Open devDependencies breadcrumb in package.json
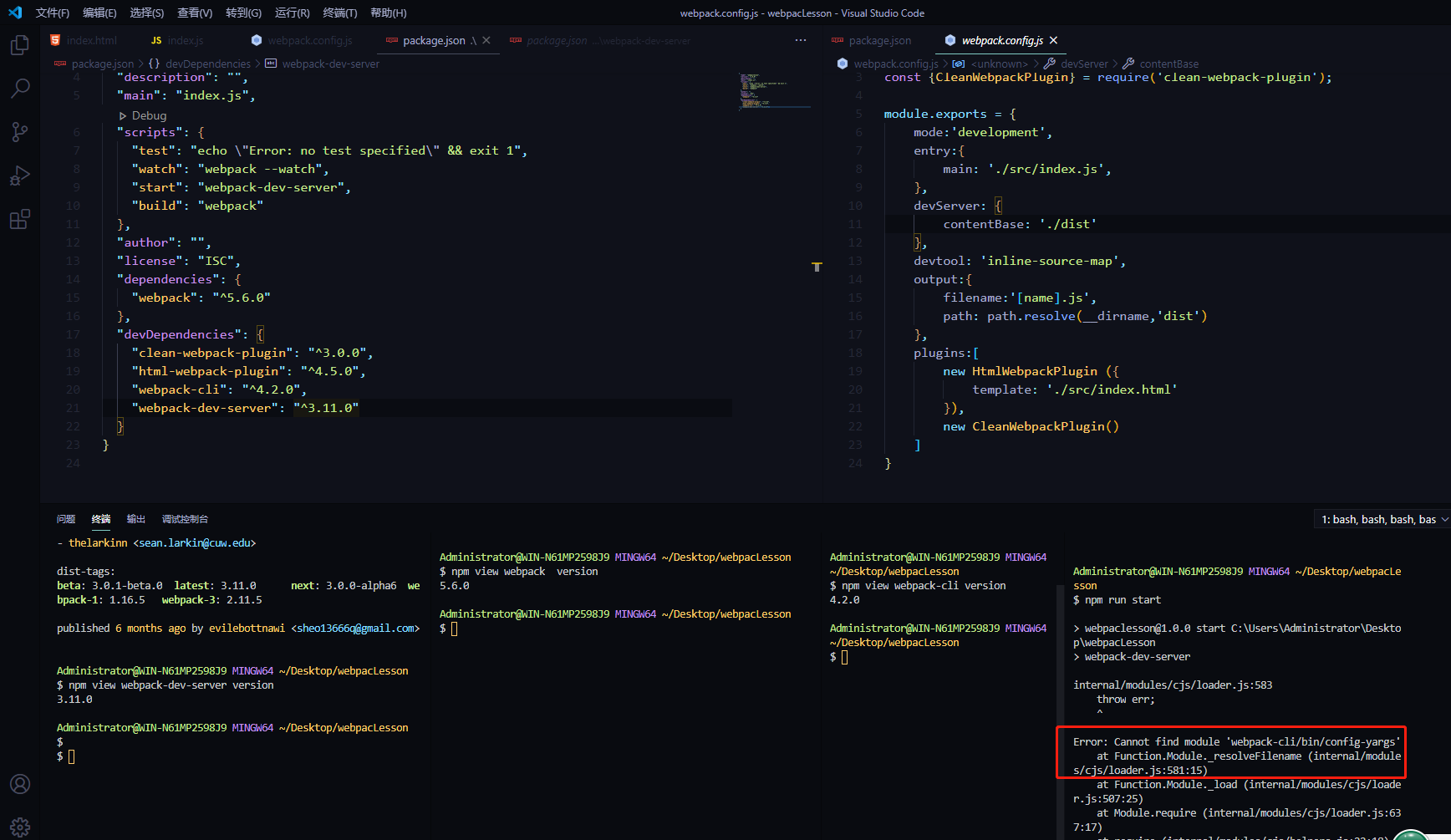 [x=207, y=64]
